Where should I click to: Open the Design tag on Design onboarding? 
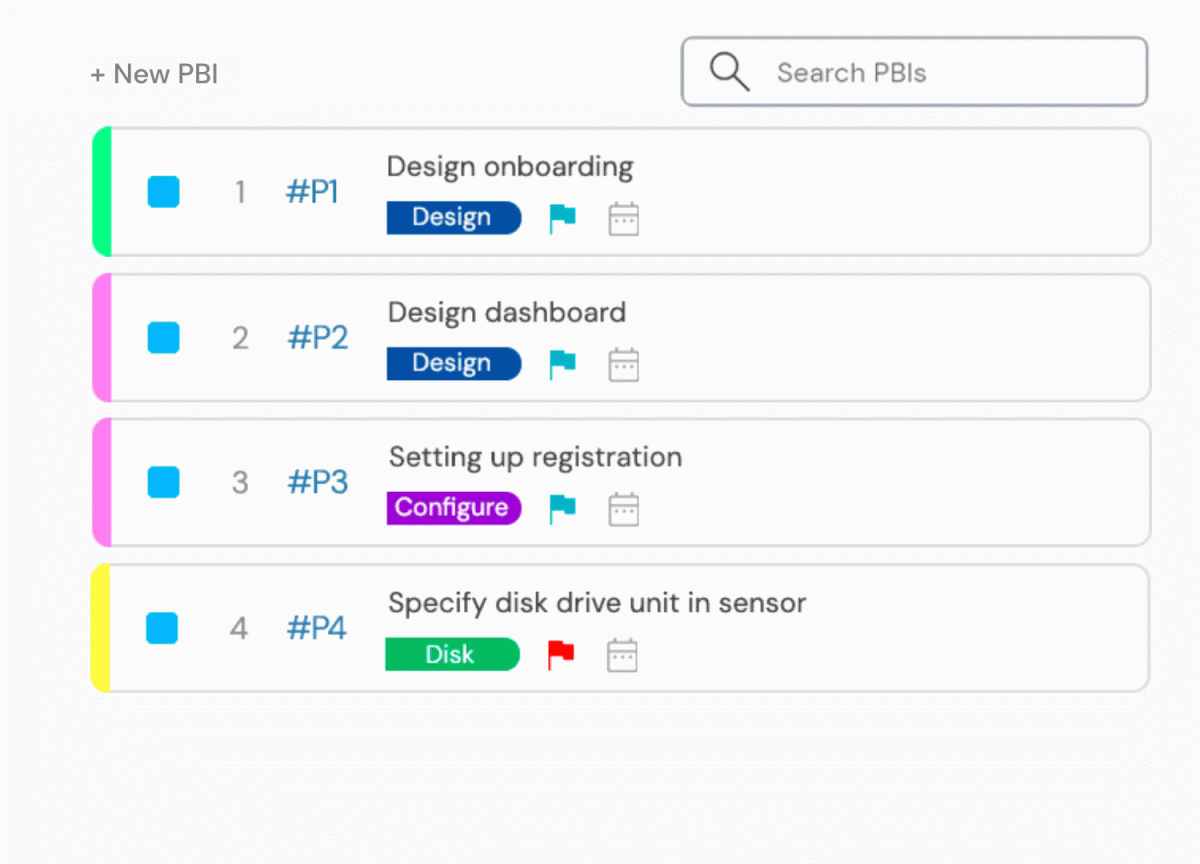click(454, 218)
